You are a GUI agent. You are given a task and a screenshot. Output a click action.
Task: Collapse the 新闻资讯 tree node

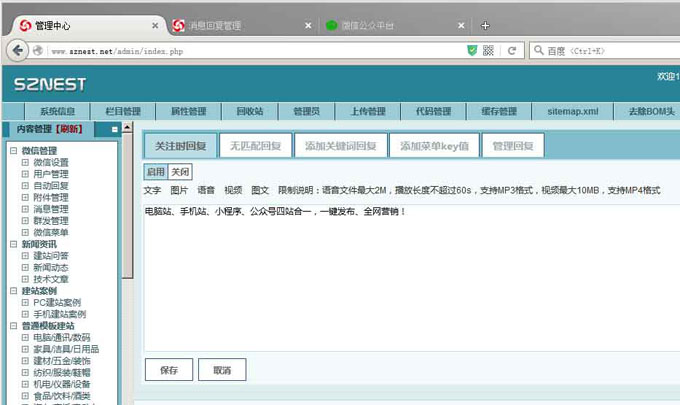[13, 244]
